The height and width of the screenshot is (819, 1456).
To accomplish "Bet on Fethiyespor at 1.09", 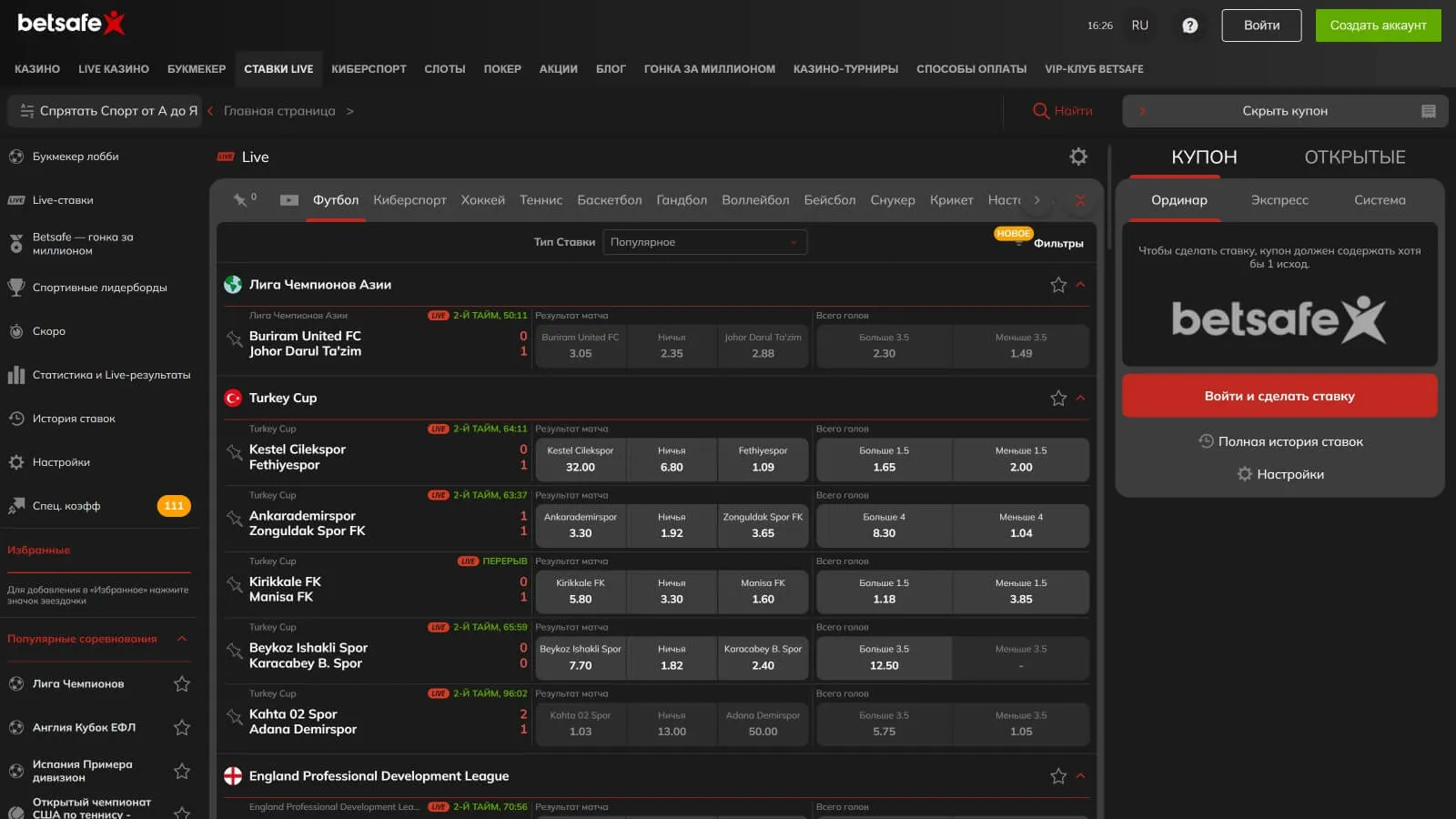I will (763, 460).
